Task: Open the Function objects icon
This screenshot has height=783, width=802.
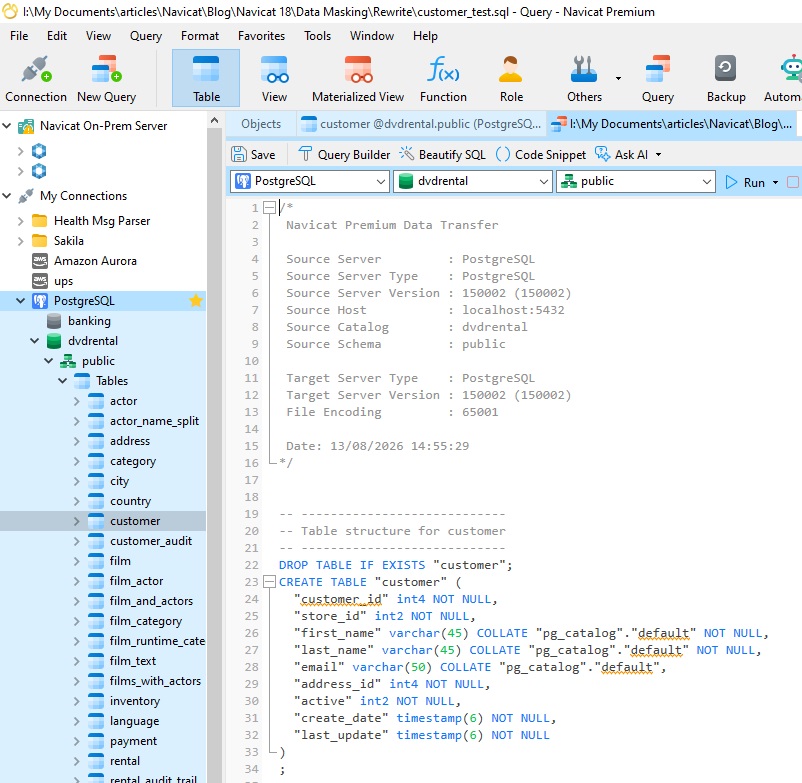Action: pyautogui.click(x=443, y=78)
